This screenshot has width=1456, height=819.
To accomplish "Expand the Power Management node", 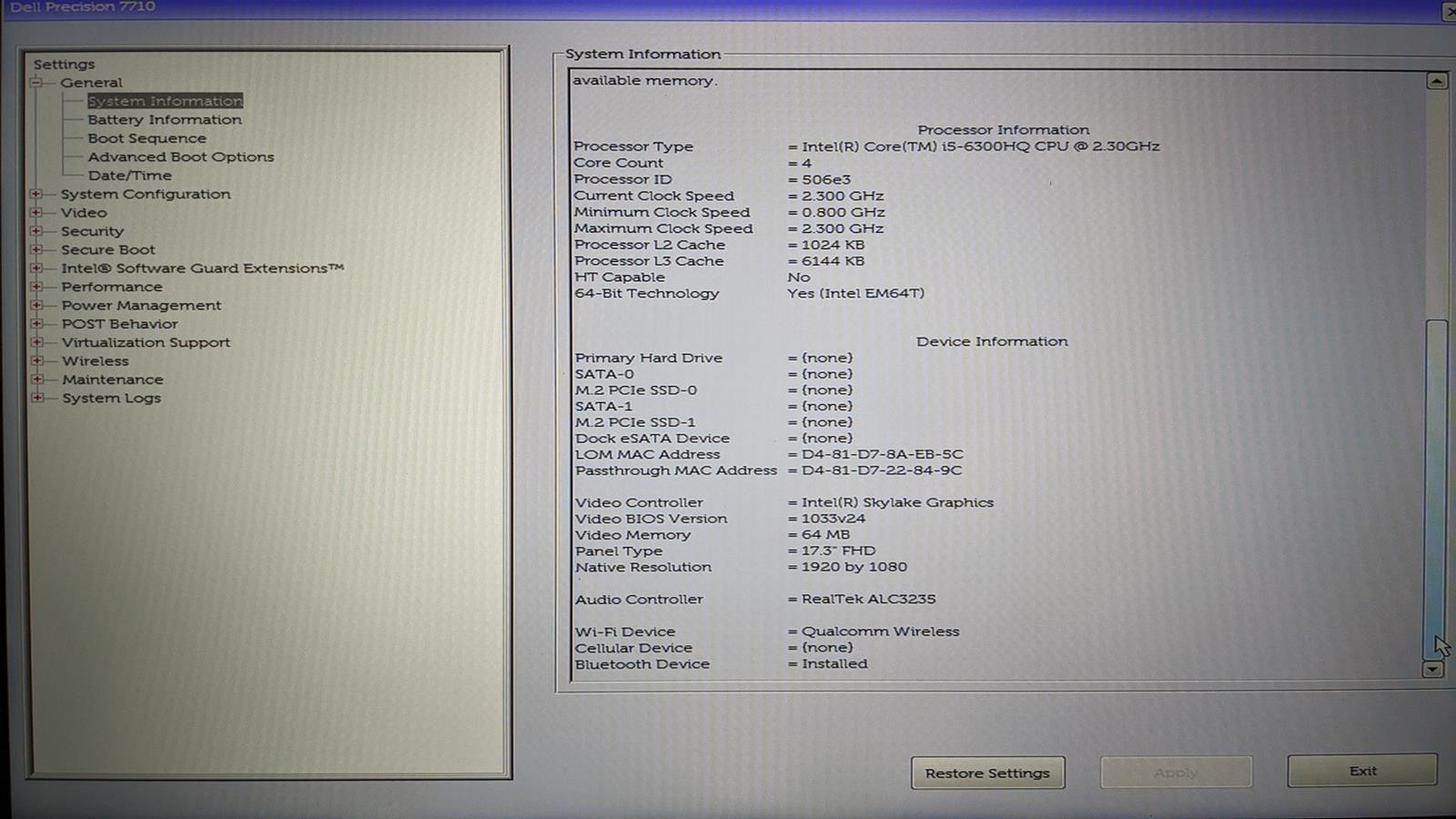I will [x=36, y=305].
